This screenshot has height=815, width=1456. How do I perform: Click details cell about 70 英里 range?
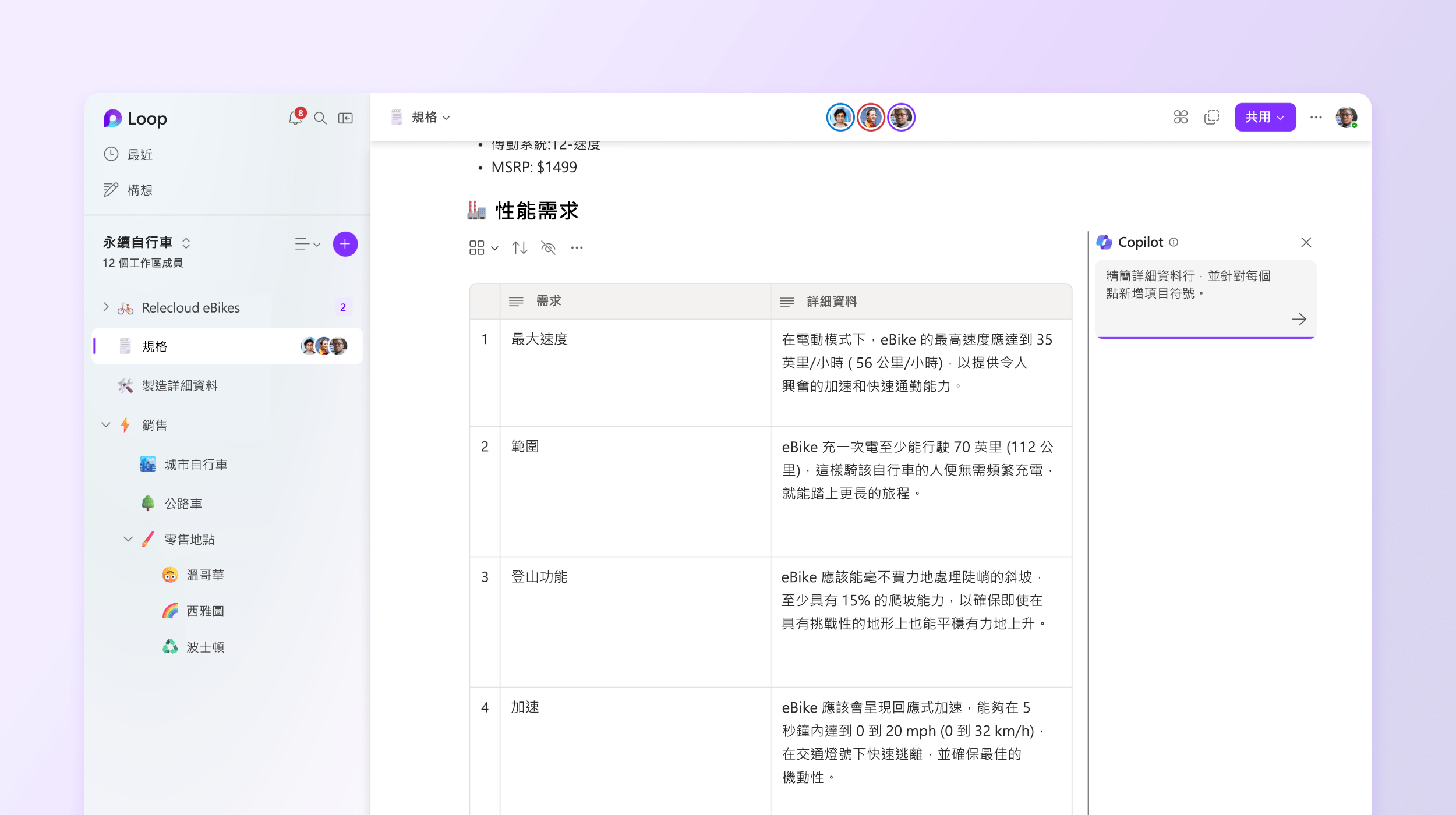pos(921,491)
